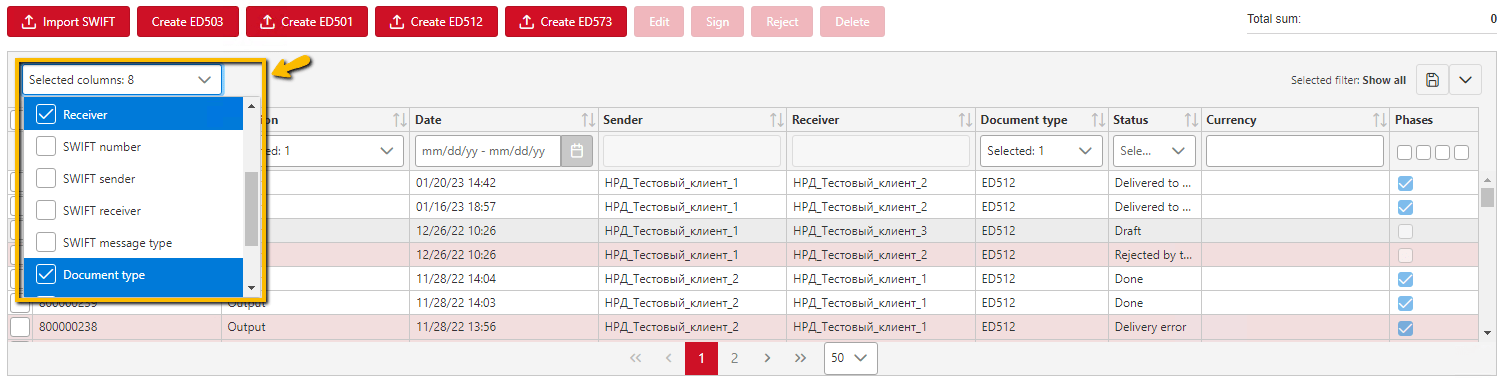Click the Create ED512 button
The image size is (1500, 379).
tap(436, 21)
